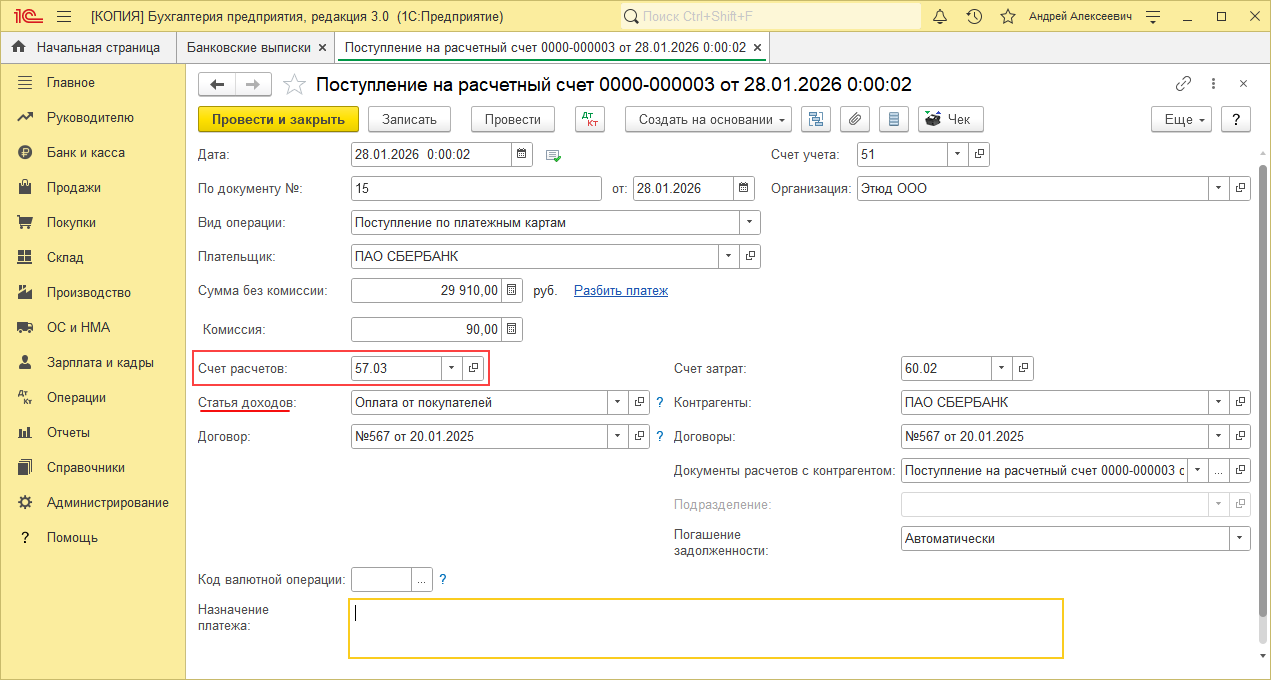Click the Разбить платеж link

(x=620, y=290)
